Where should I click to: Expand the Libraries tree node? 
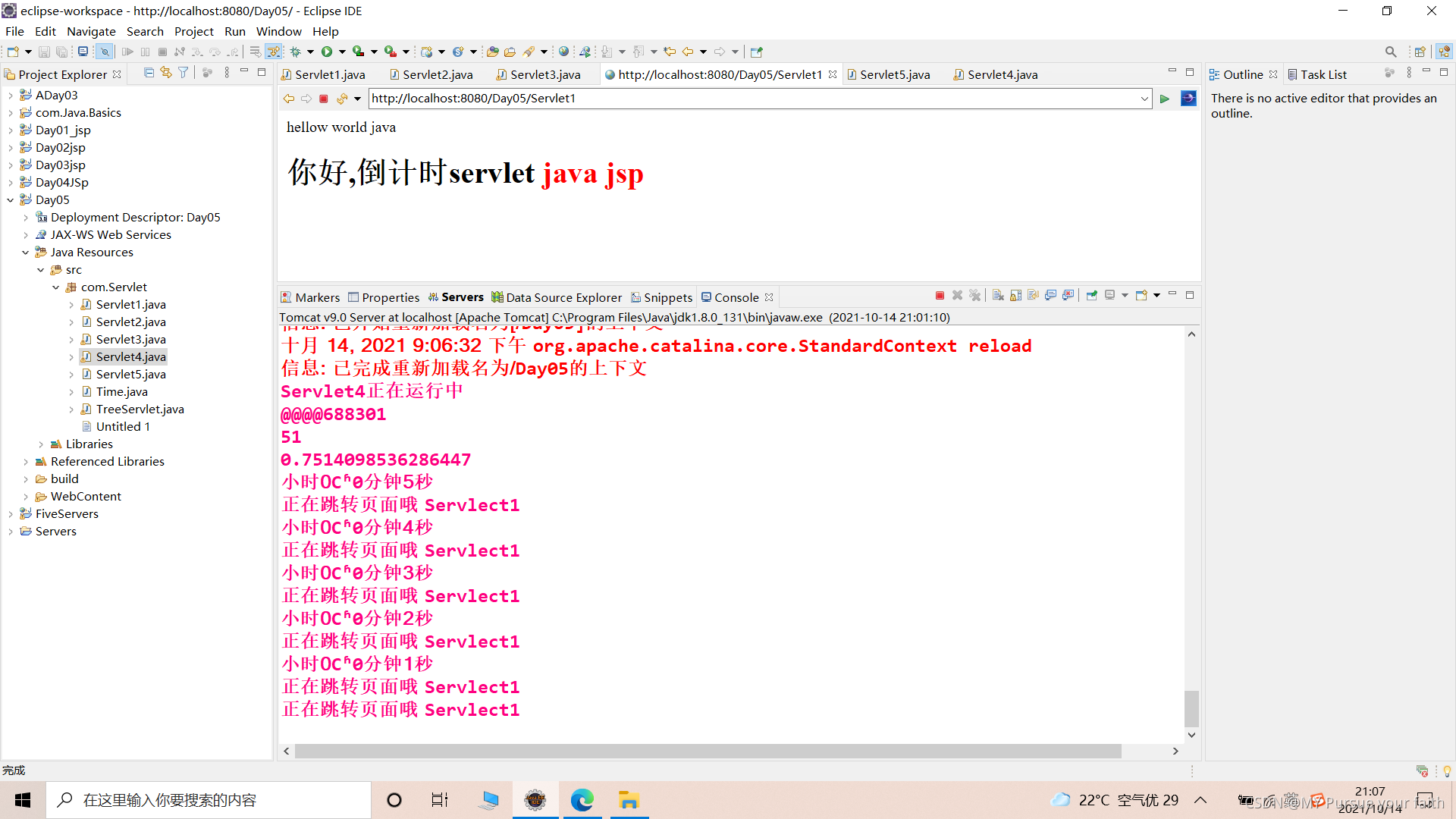pyautogui.click(x=41, y=444)
